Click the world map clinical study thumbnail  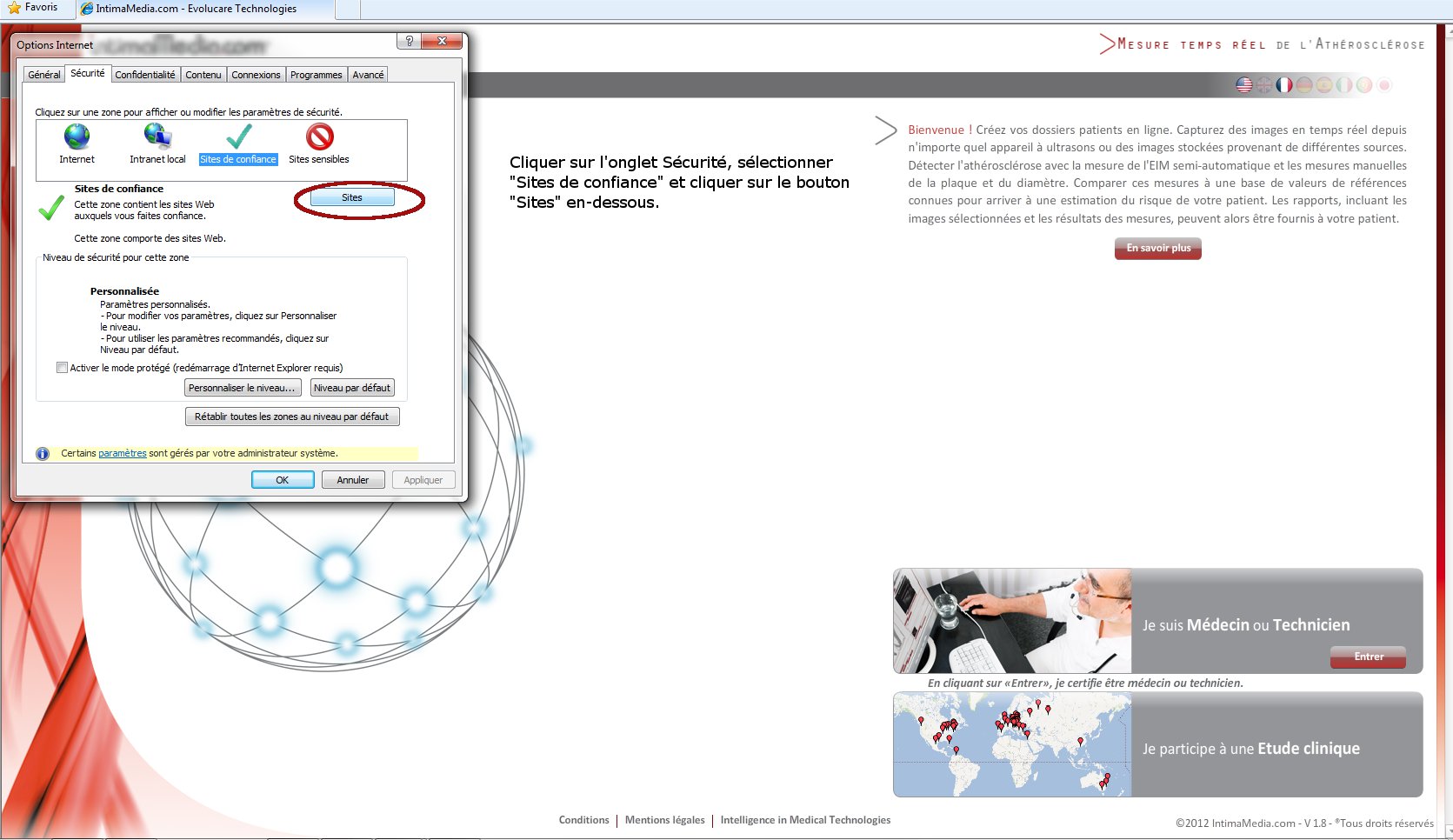point(1012,745)
